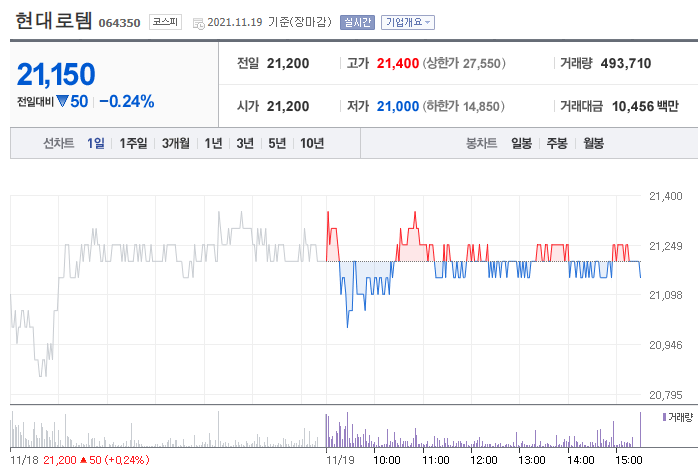The width and height of the screenshot is (698, 475).
Task: Show the 3년 line chart
Action: (x=245, y=143)
